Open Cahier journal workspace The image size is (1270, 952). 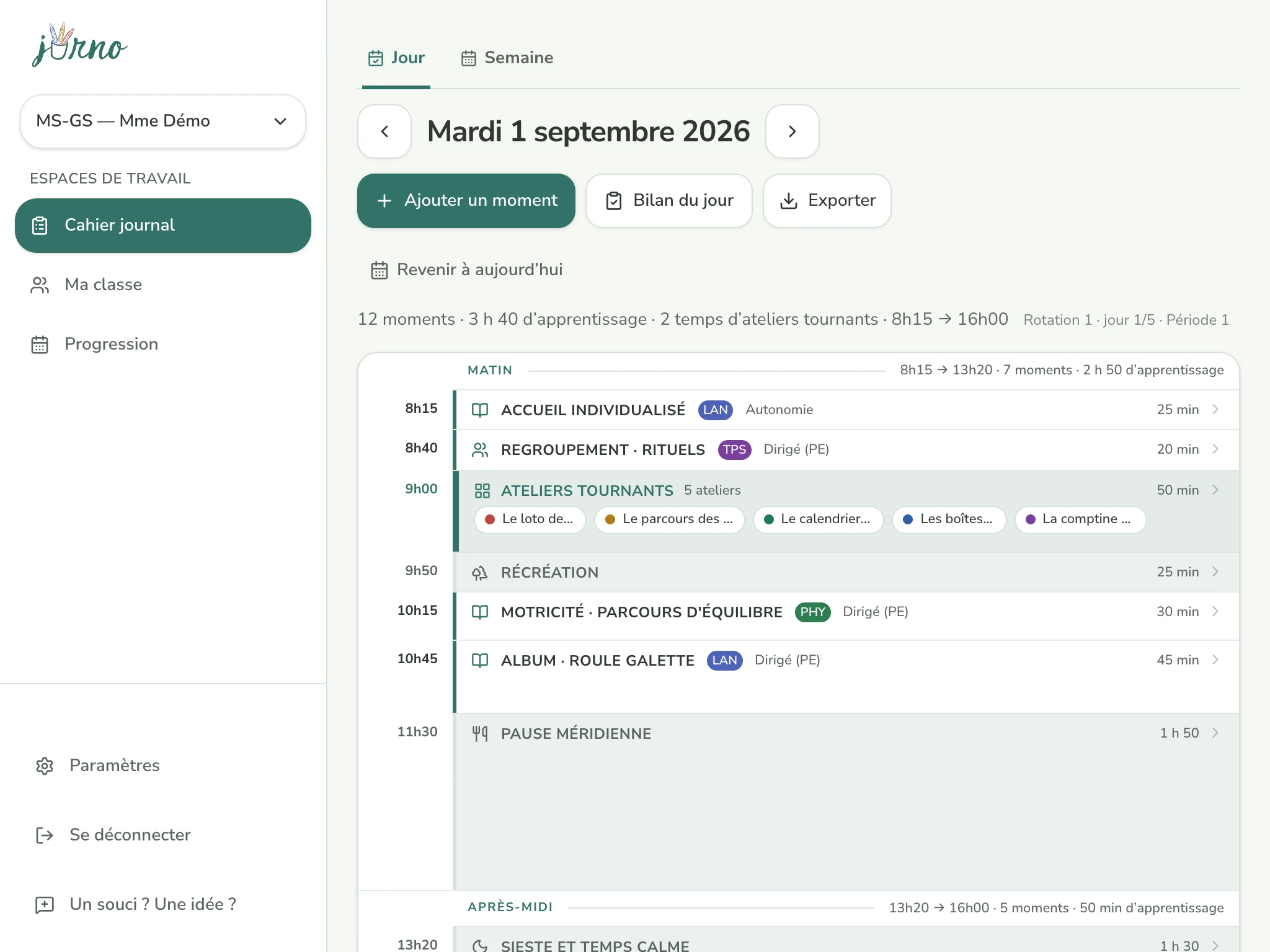pos(163,225)
